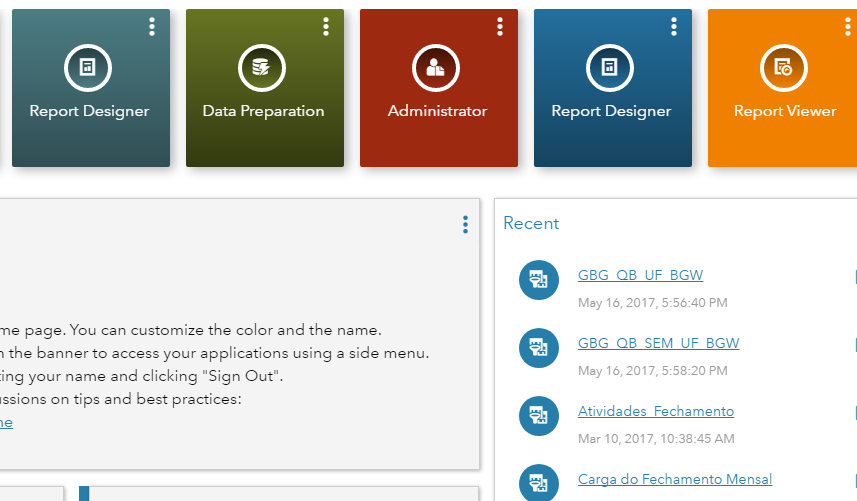Open the welcome panel's blue three-dot menu
This screenshot has height=501, width=857.
[x=465, y=225]
